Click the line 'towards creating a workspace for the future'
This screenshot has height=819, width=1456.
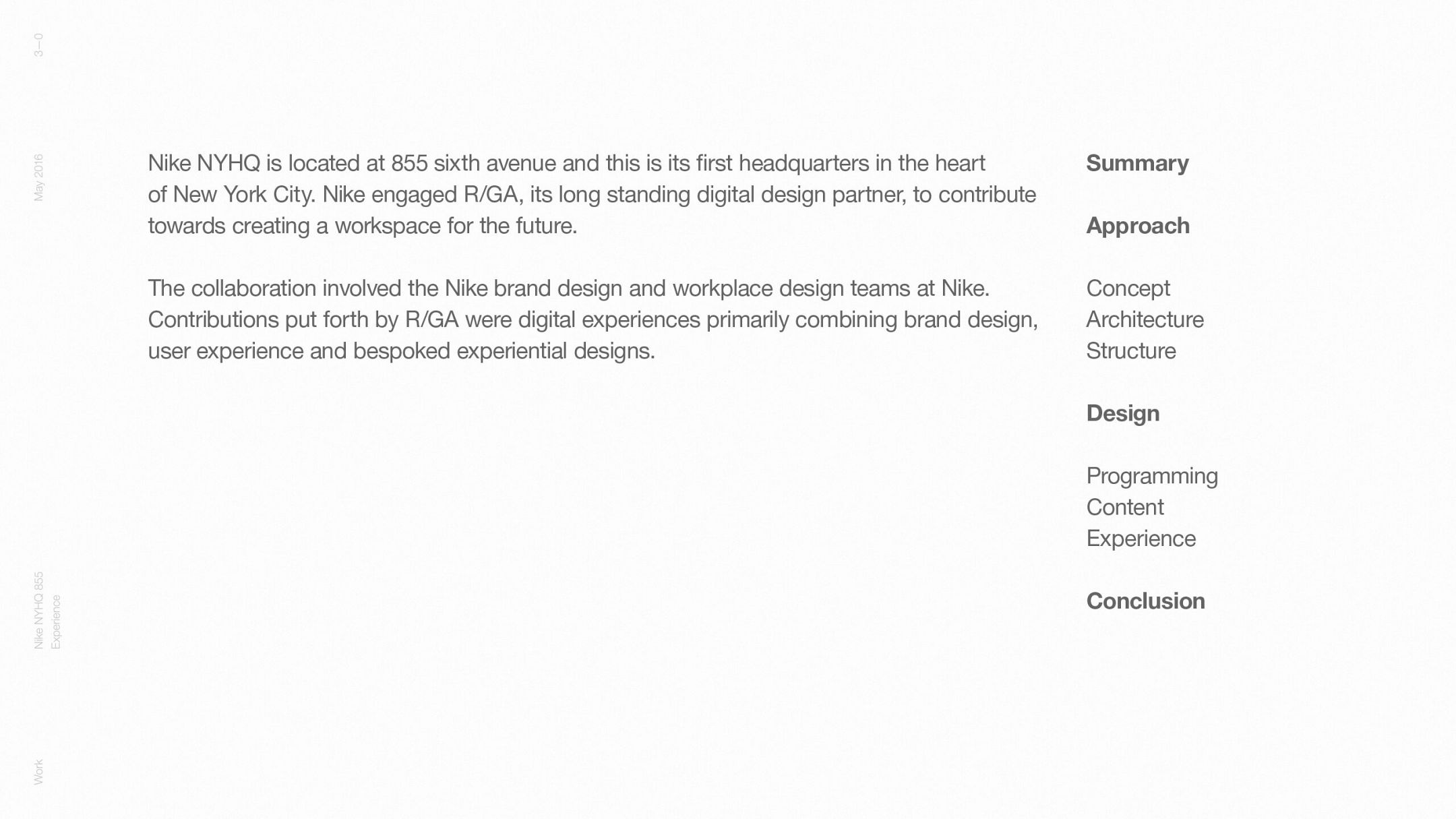(363, 226)
